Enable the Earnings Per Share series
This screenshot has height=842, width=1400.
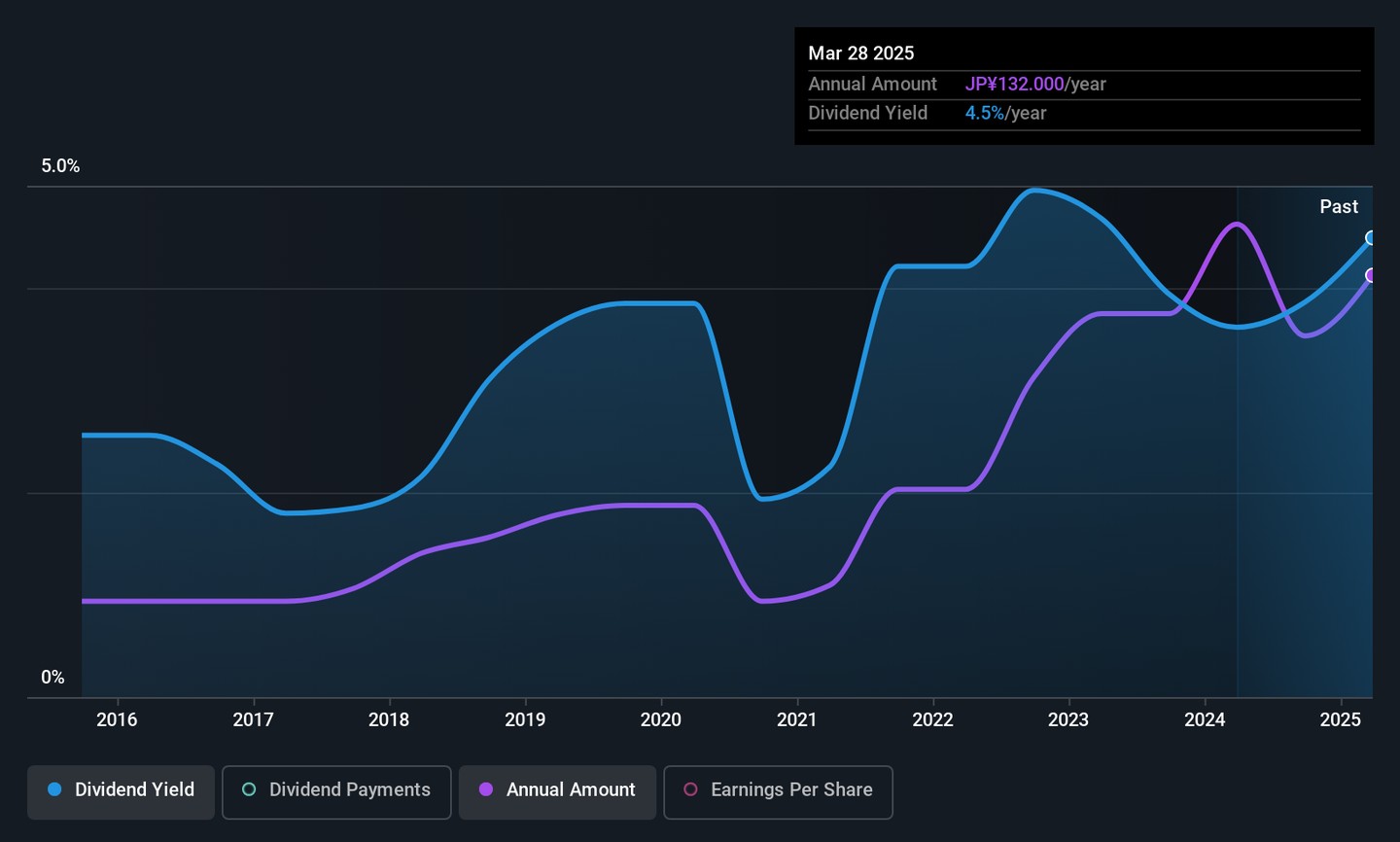click(778, 790)
